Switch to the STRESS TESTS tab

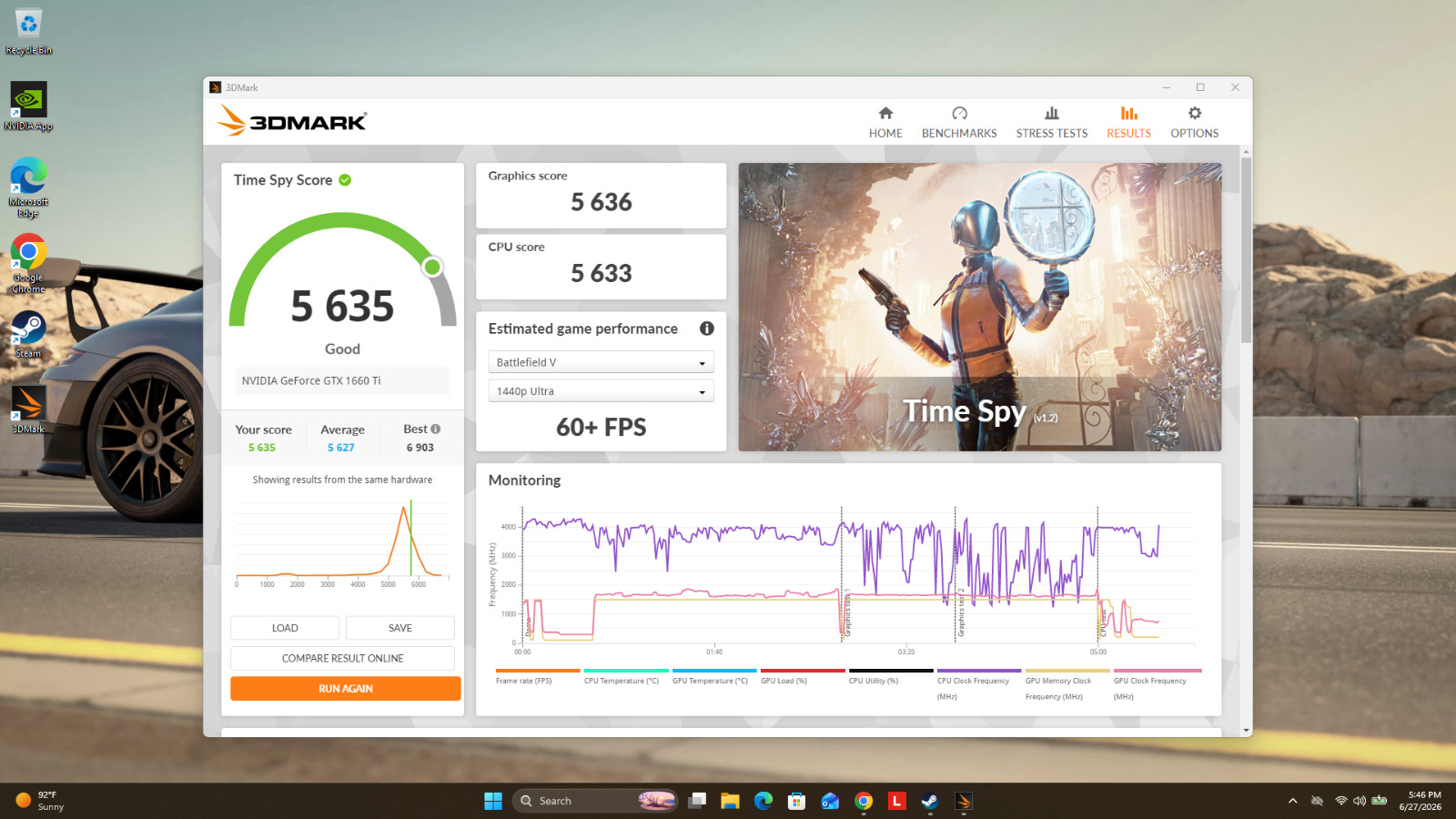click(x=1052, y=123)
